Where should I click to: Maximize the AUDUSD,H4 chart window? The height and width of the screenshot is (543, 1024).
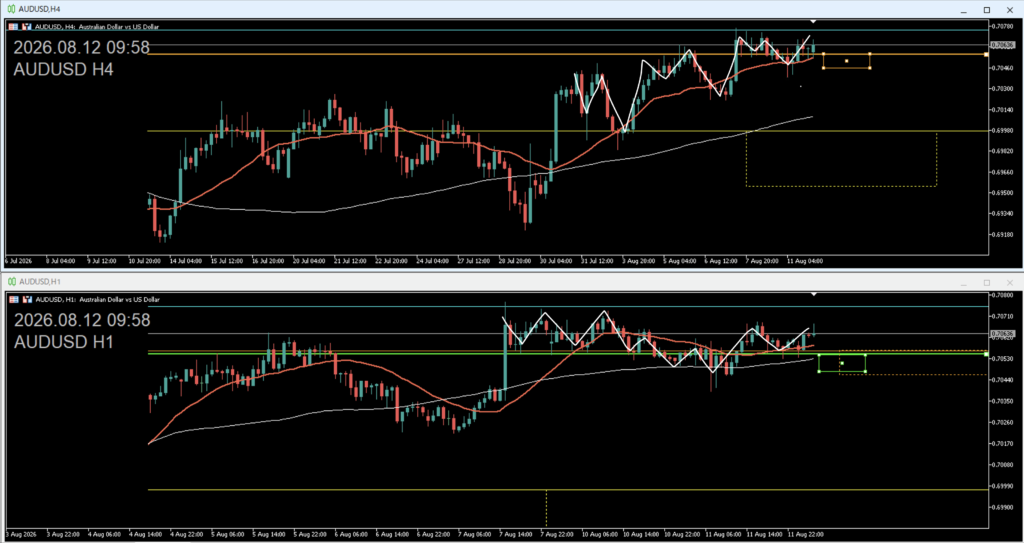pyautogui.click(x=987, y=10)
